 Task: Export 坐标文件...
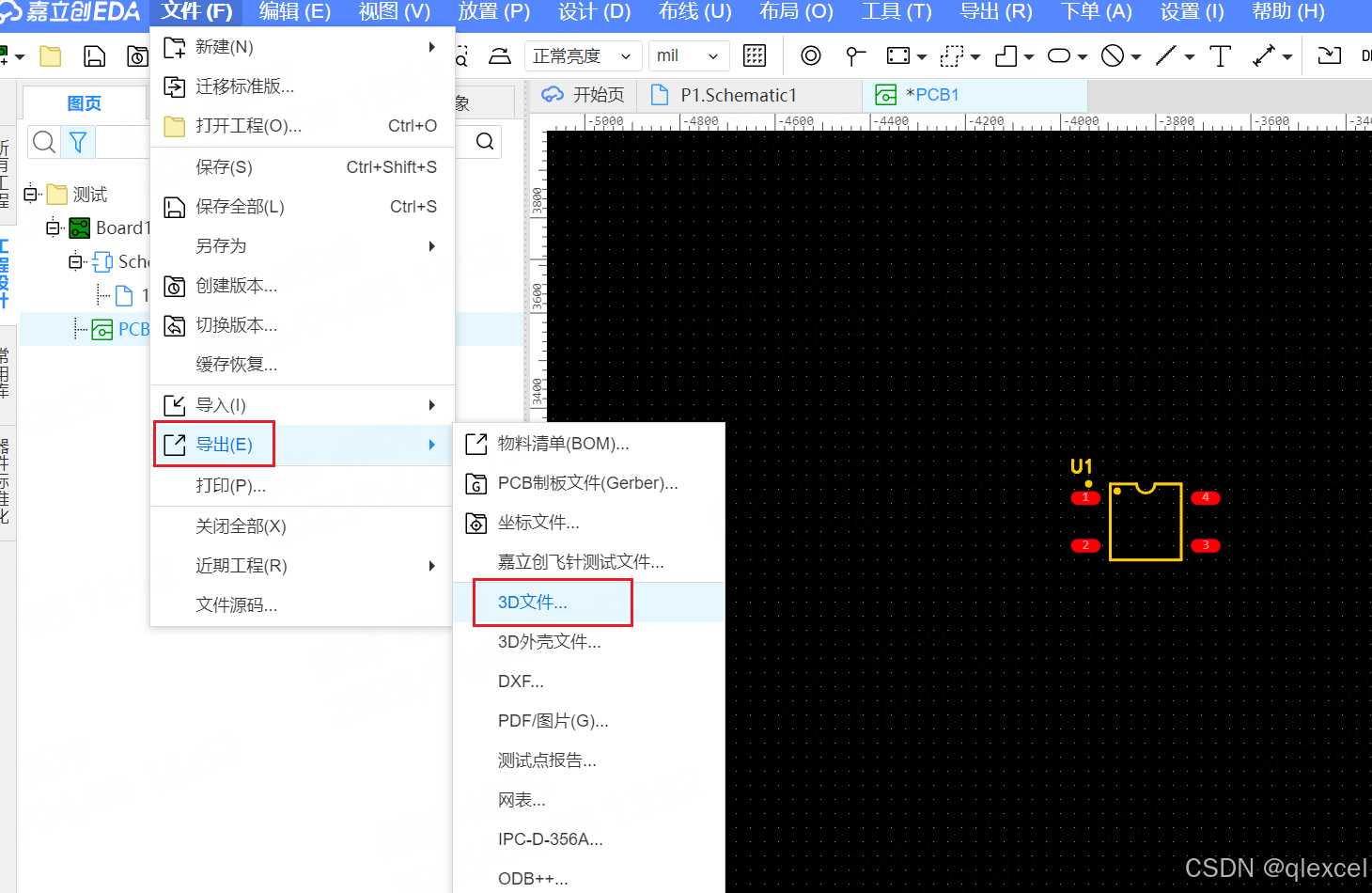[x=589, y=523]
